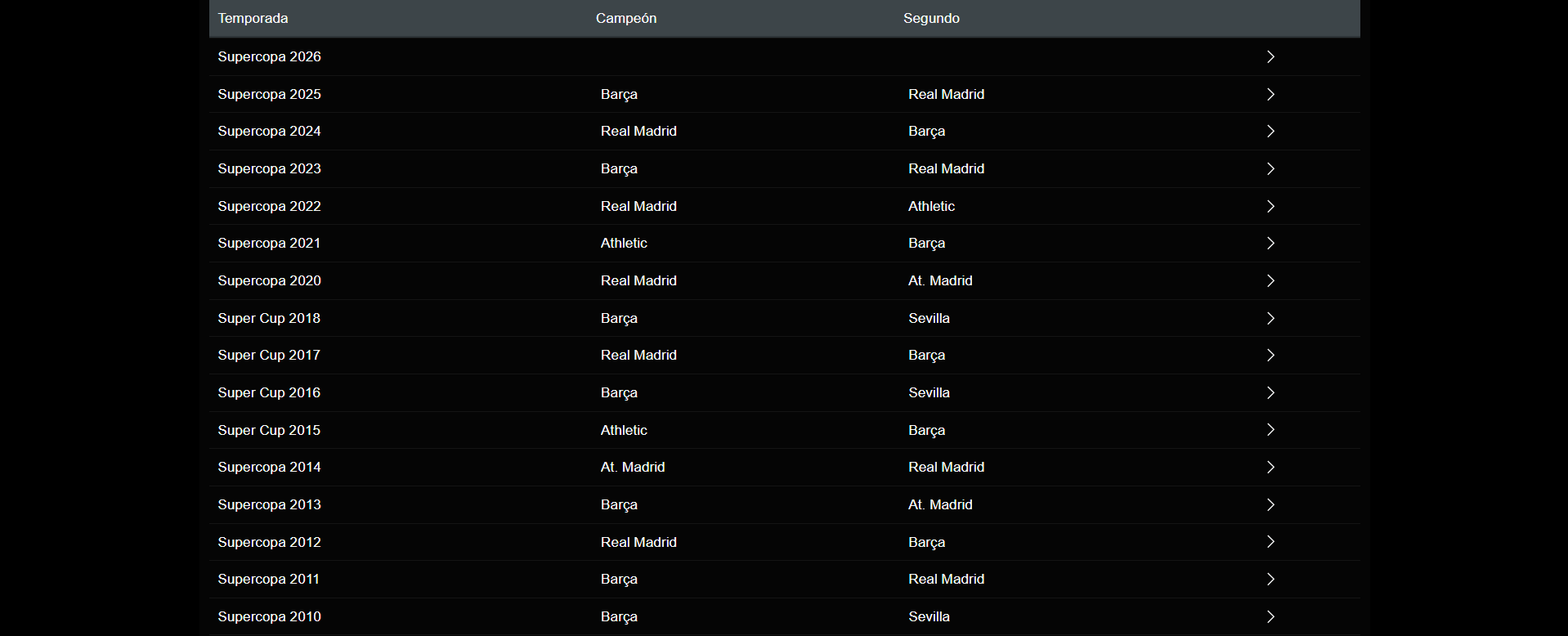This screenshot has height=636, width=1568.
Task: Open Supercopa 2026 row chevron arrow
Action: click(x=1270, y=56)
